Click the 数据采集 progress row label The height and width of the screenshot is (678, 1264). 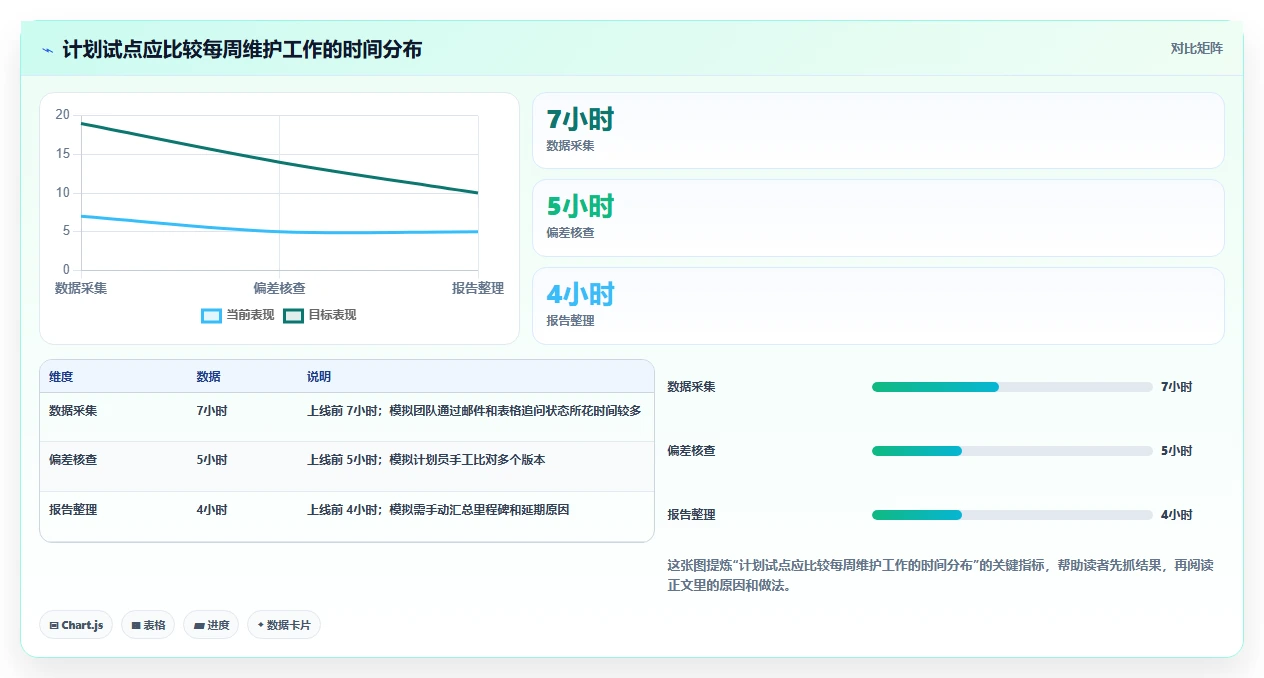coord(692,387)
